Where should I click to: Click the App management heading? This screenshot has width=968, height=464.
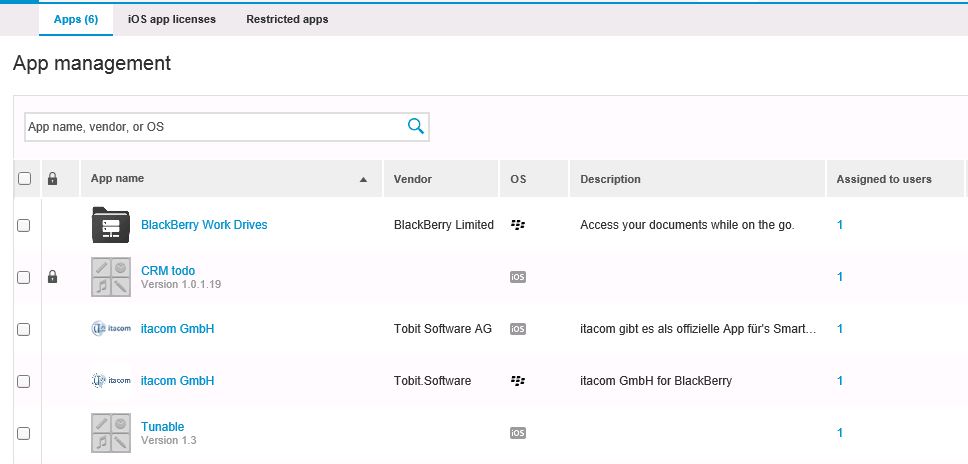92,64
